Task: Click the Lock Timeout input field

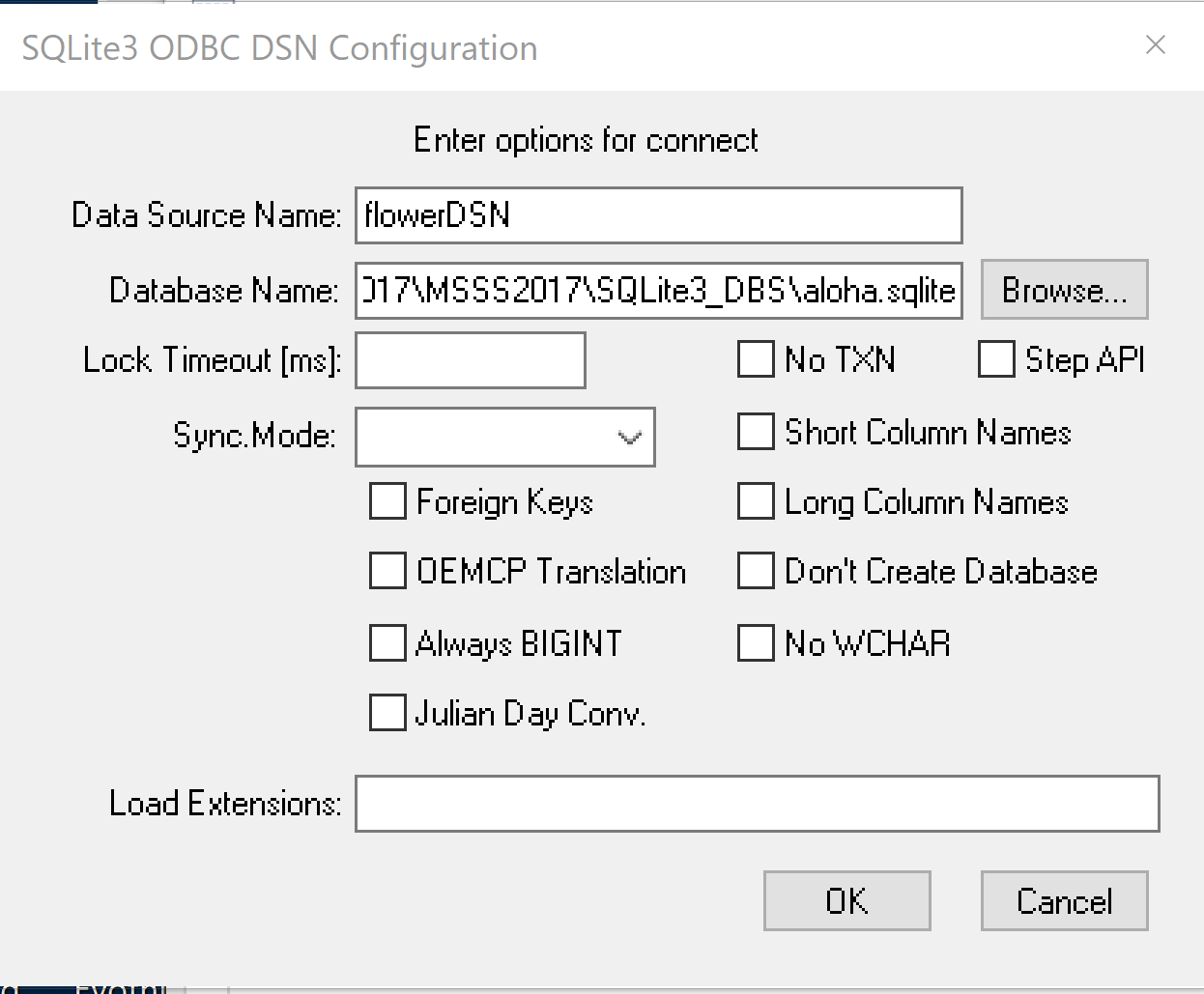Action: (x=470, y=359)
